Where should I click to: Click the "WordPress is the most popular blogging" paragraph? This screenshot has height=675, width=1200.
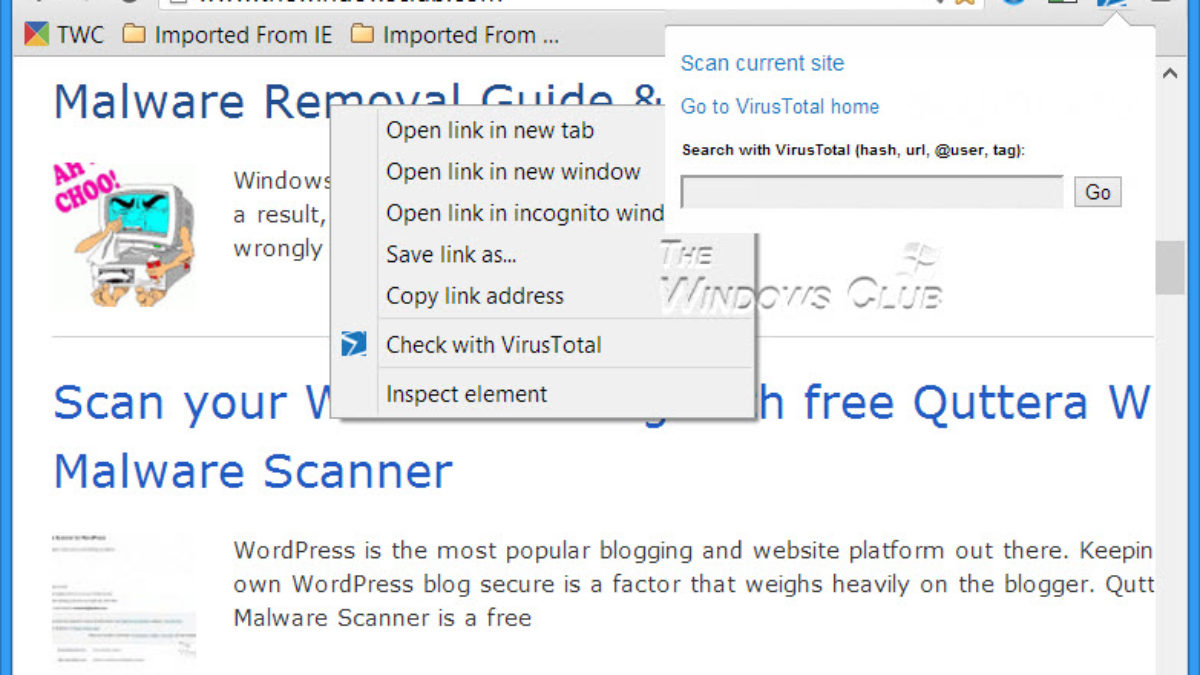click(x=693, y=584)
